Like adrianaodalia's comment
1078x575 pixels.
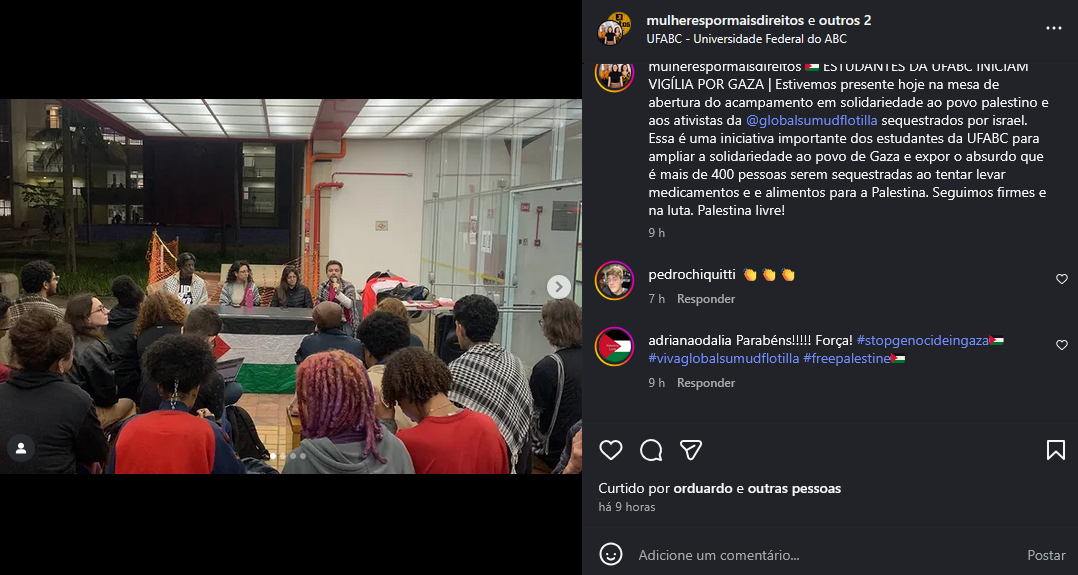pos(1062,345)
